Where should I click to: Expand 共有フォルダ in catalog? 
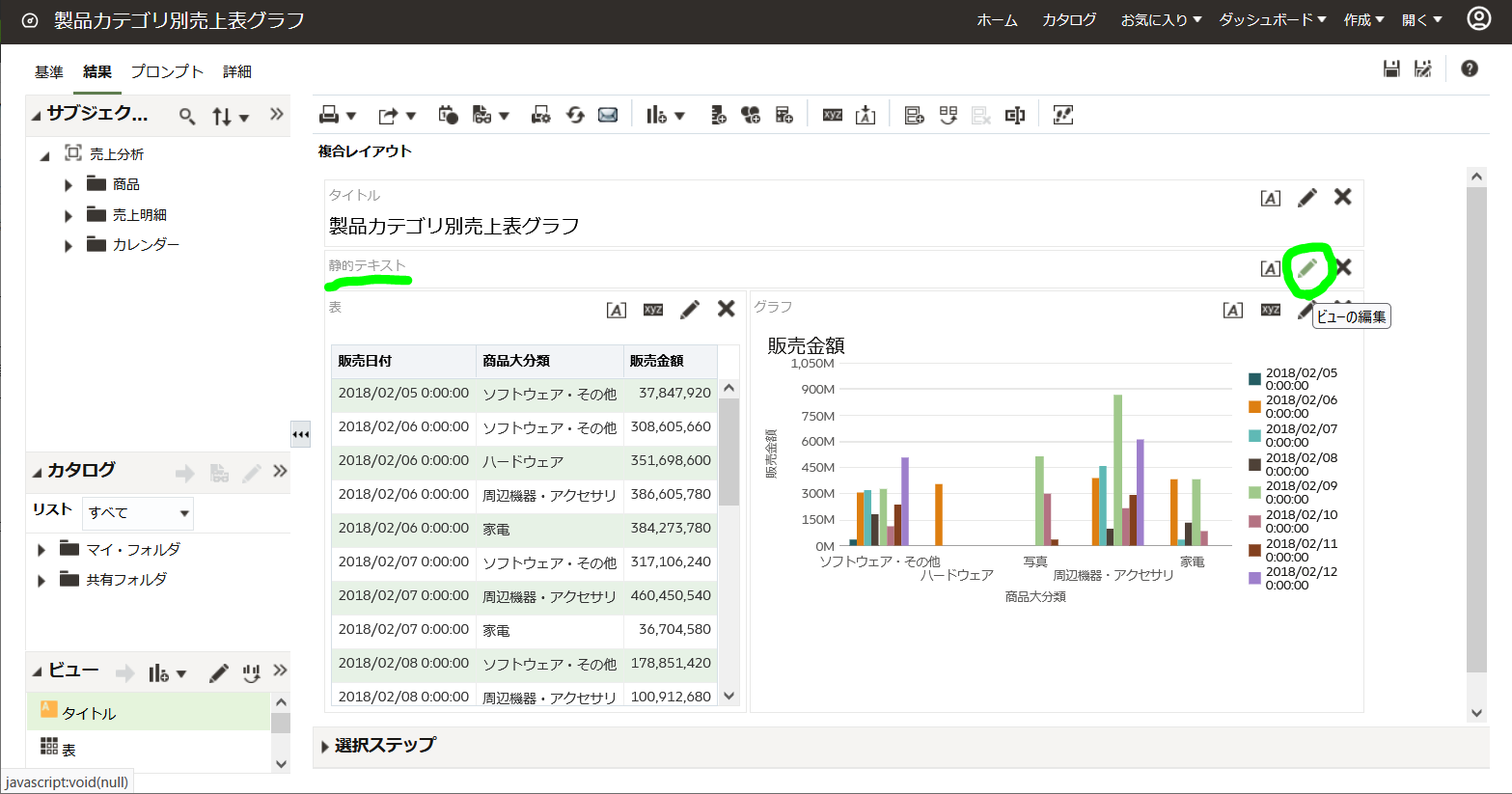coord(41,581)
